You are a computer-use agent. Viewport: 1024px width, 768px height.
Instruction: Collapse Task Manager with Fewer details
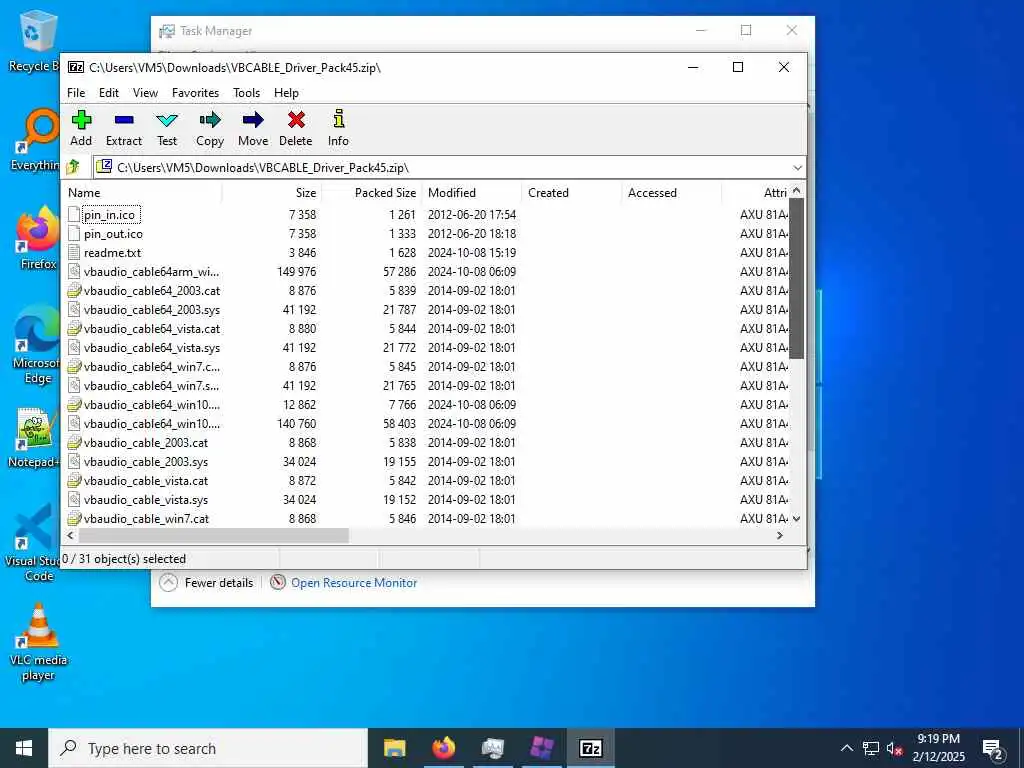click(x=206, y=583)
